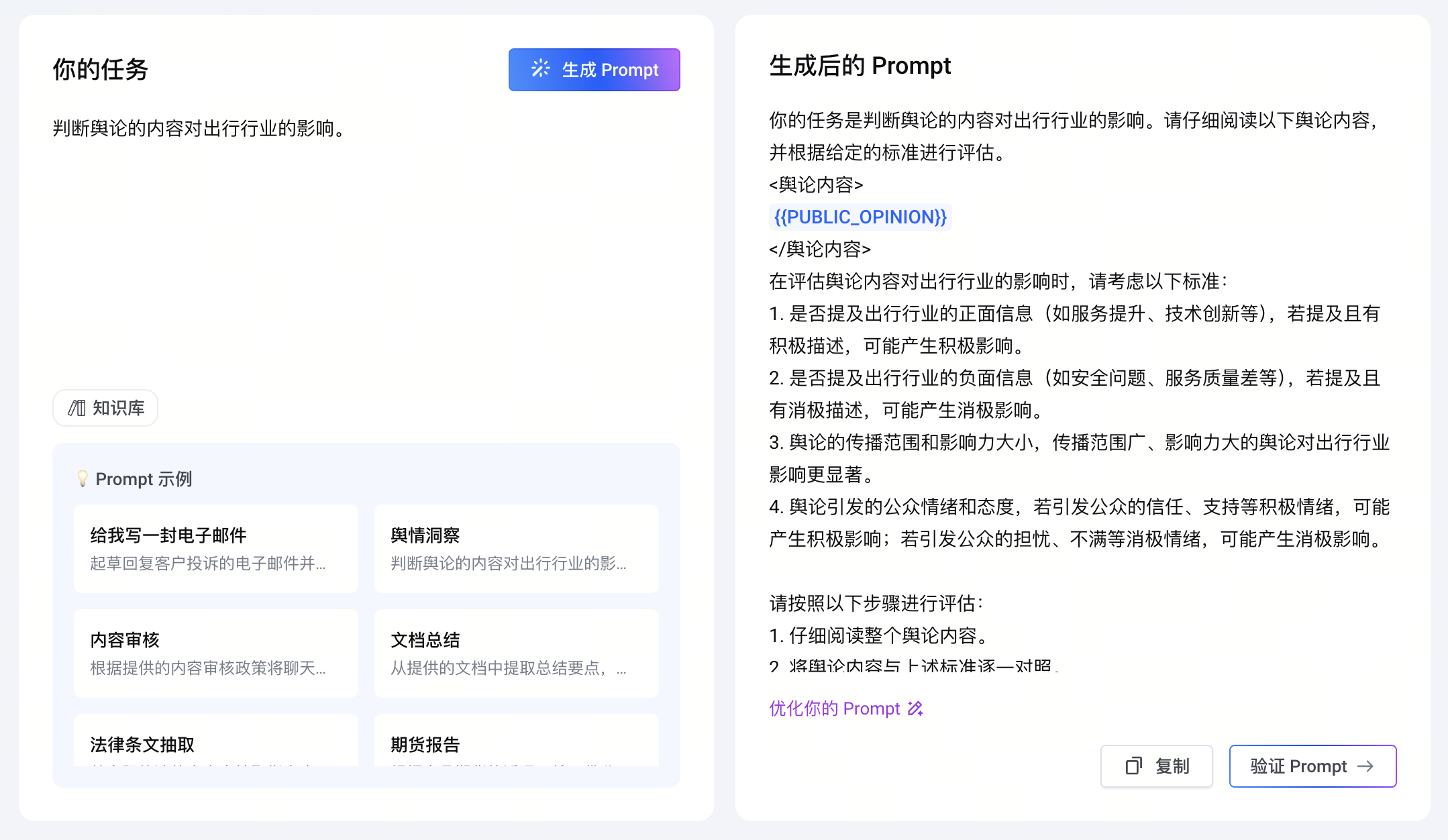Click the 优化你的 Prompt link
The width and height of the screenshot is (1448, 840).
click(x=835, y=708)
